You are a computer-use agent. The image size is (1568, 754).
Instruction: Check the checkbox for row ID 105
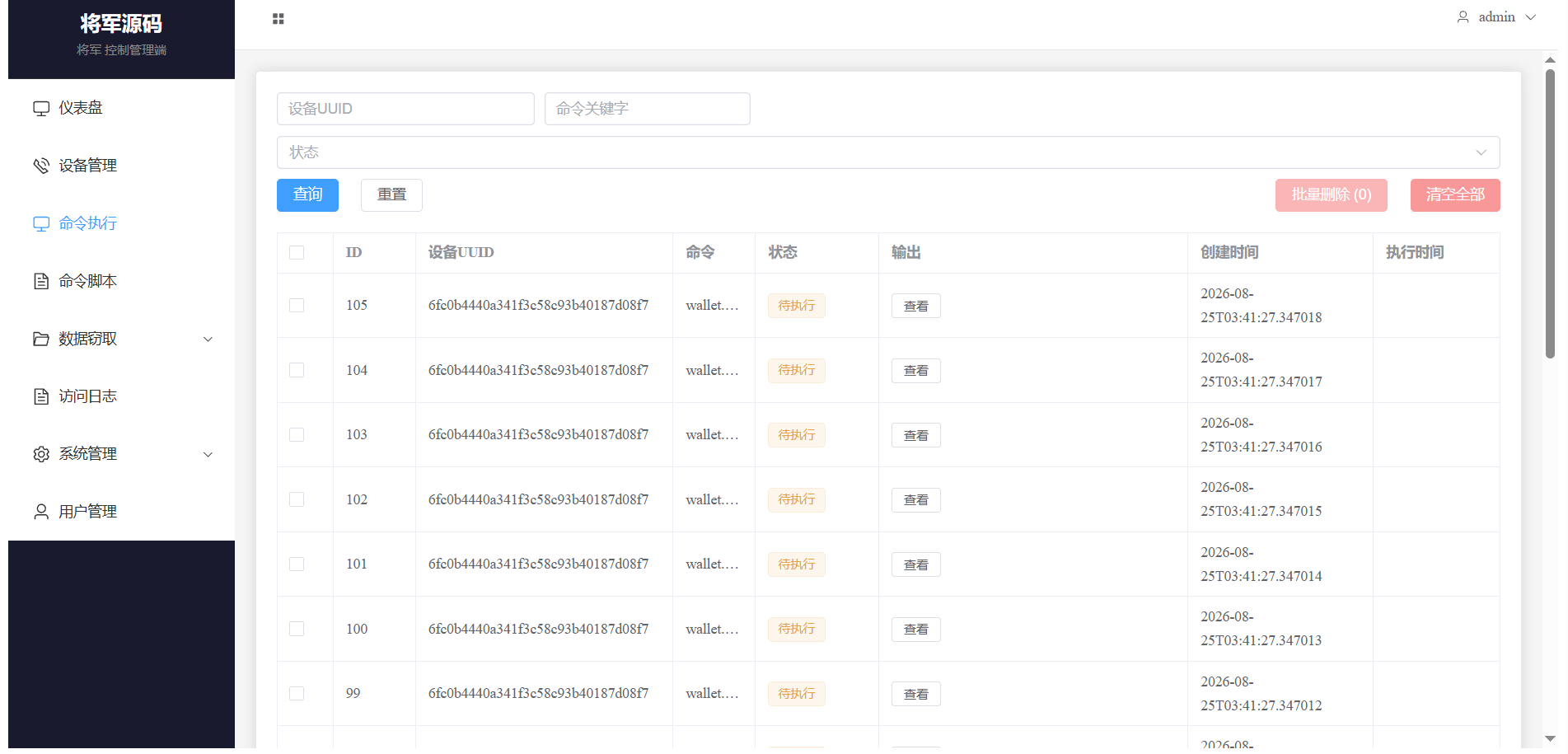(x=297, y=306)
